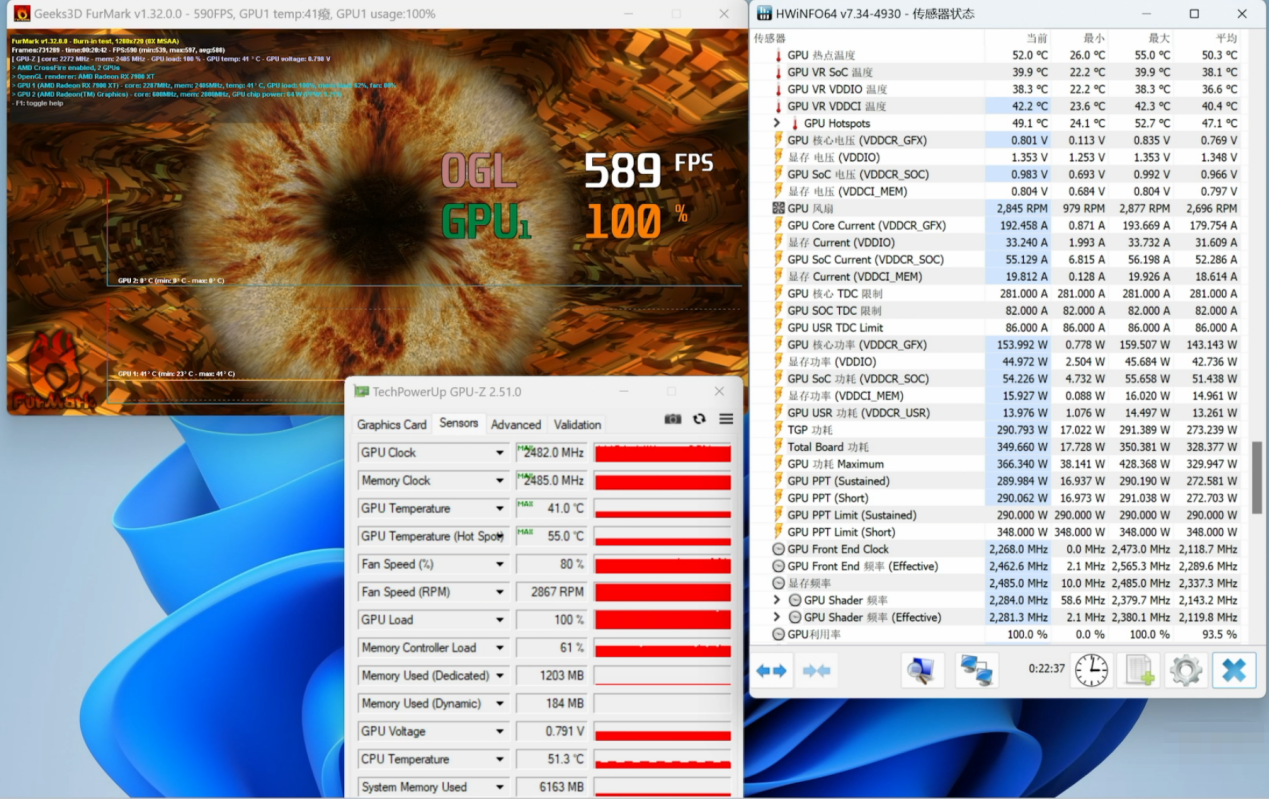The width and height of the screenshot is (1269, 799).
Task: Click the HWiNFO log file plus icon
Action: (x=1139, y=670)
